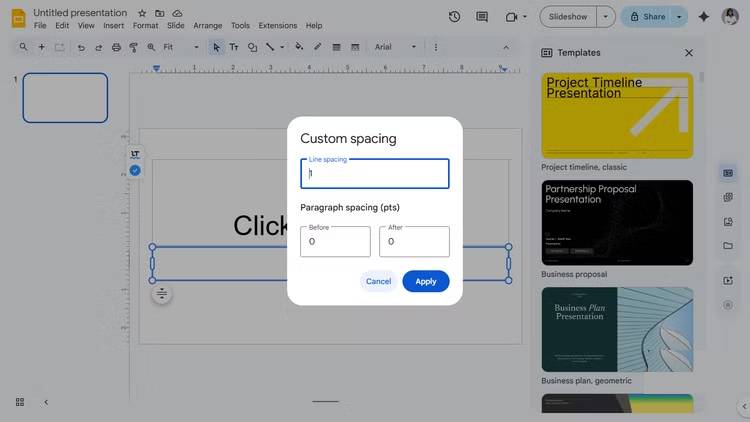Add a new slide with plus icon
Image resolution: width=750 pixels, height=422 pixels.
tap(42, 47)
